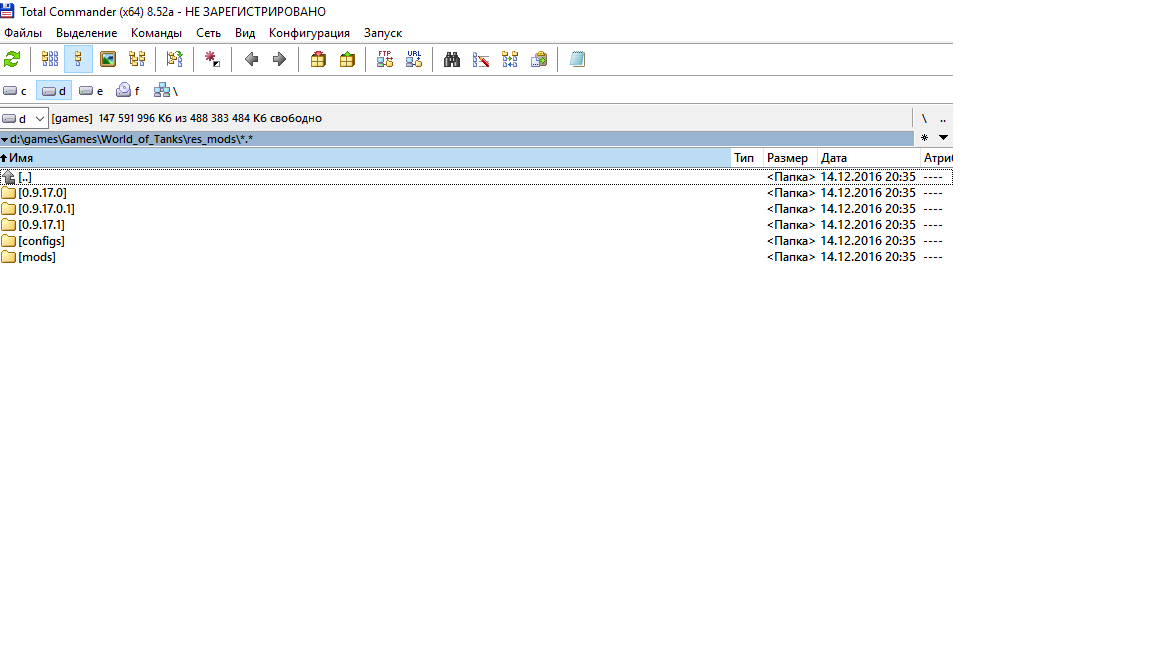Switch to brief view (names only) icon
The image size is (1152, 648).
[49, 60]
